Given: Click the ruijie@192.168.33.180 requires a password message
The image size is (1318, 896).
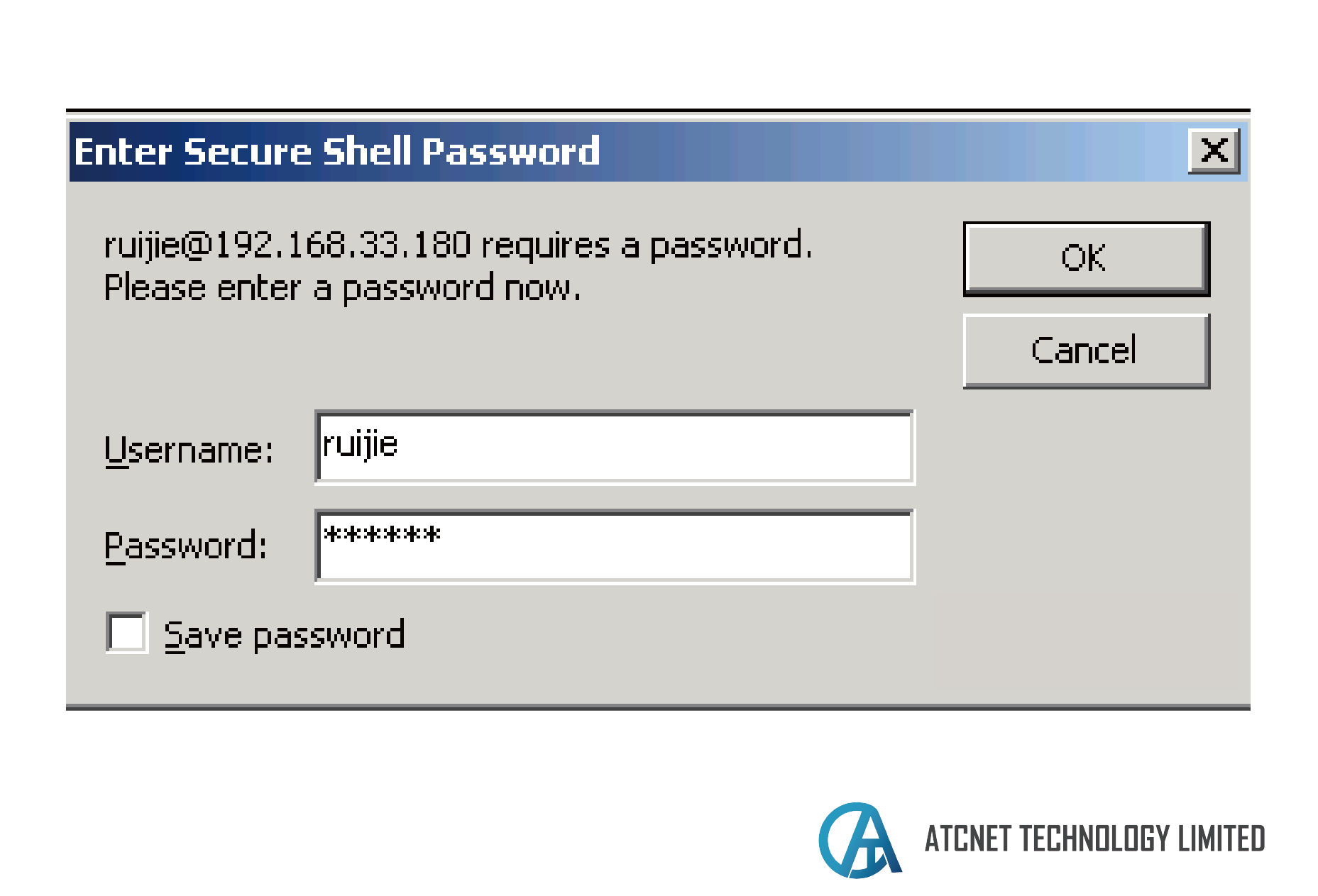Looking at the screenshot, I should point(458,245).
